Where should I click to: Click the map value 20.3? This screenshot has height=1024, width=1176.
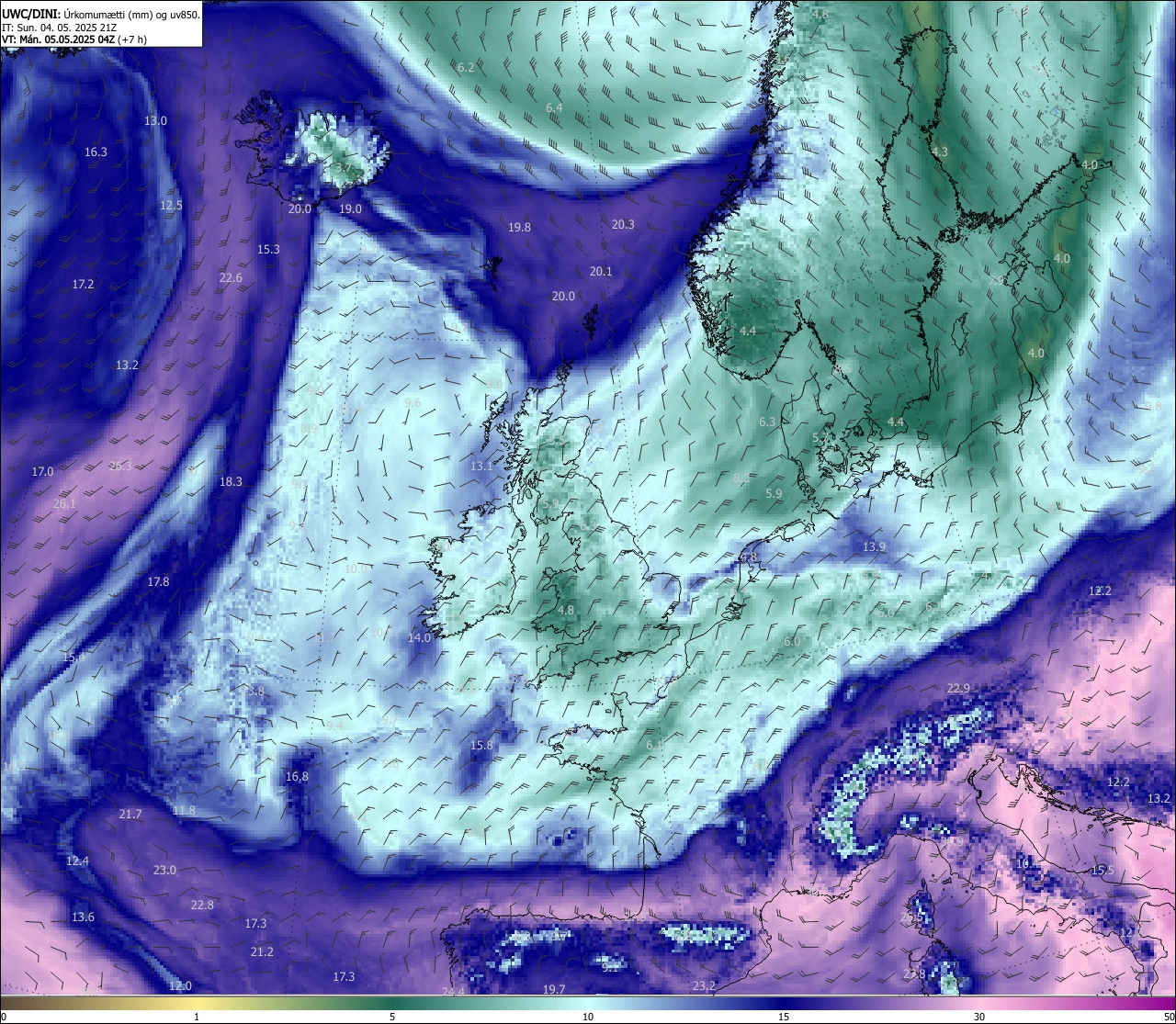pos(623,225)
